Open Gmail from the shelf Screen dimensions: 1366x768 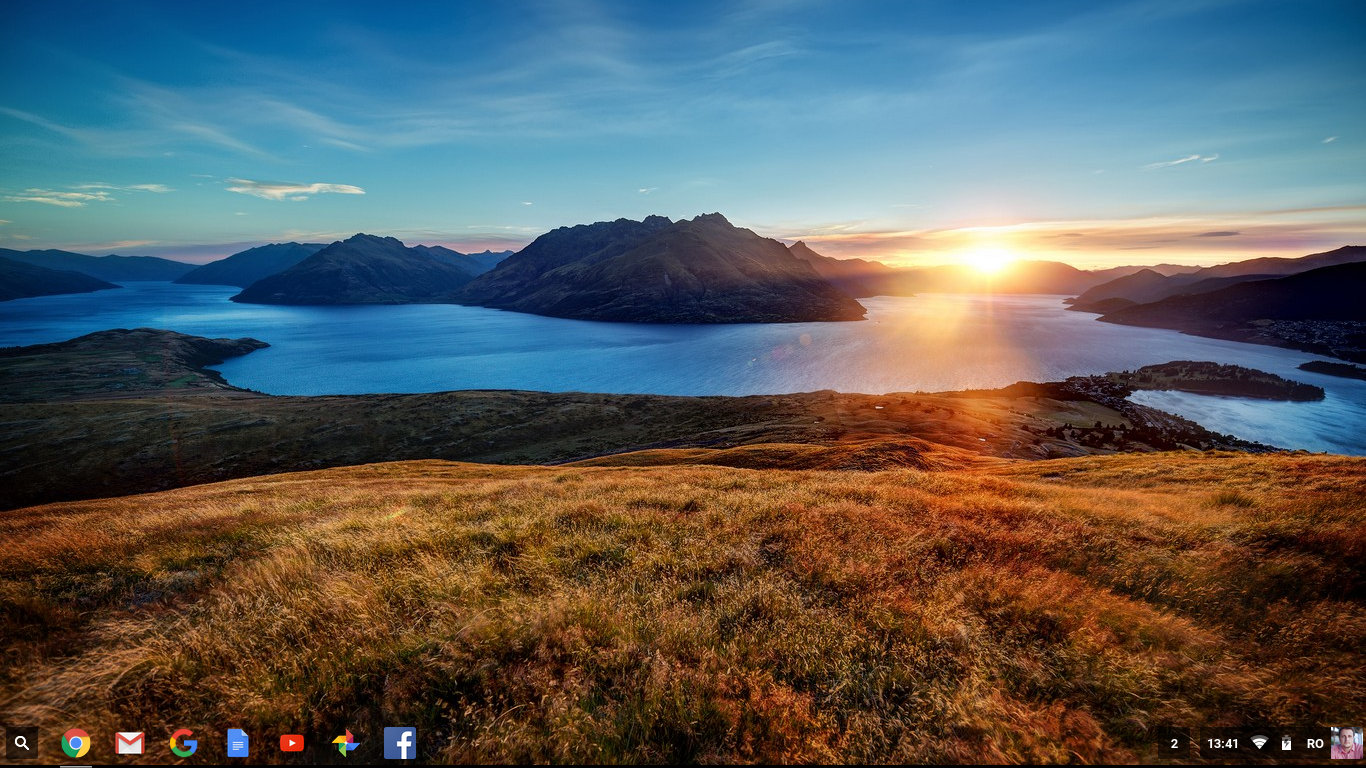pyautogui.click(x=130, y=743)
